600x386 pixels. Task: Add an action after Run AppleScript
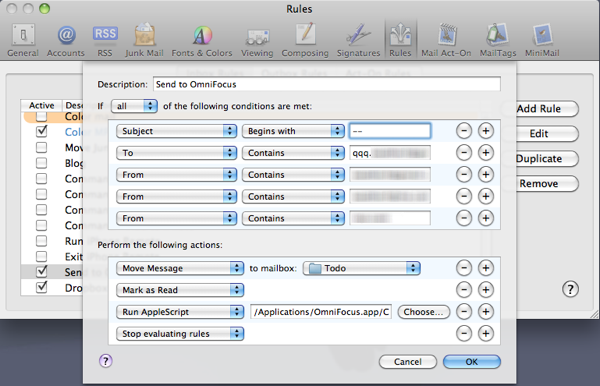[486, 312]
